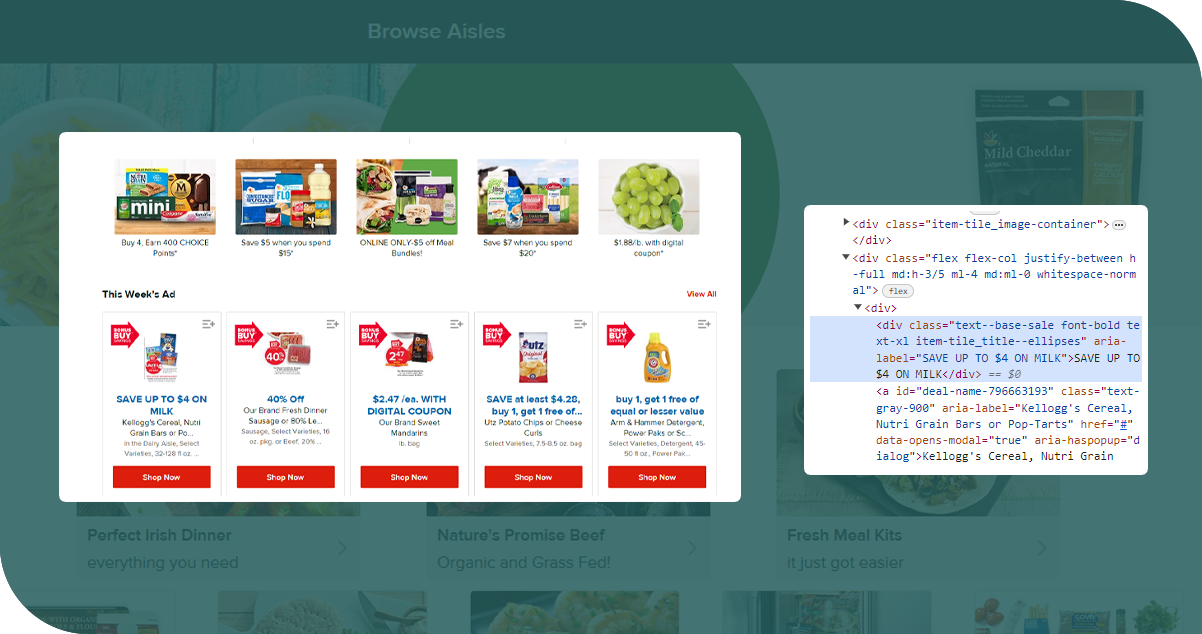
Task: Click the ellipsis badge after item-tile_image-container
Action: coord(1119,224)
